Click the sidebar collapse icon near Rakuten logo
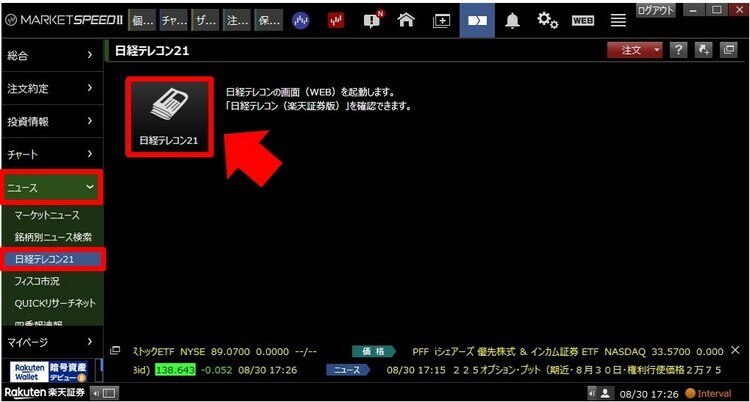The height and width of the screenshot is (402, 750). pyautogui.click(x=104, y=393)
